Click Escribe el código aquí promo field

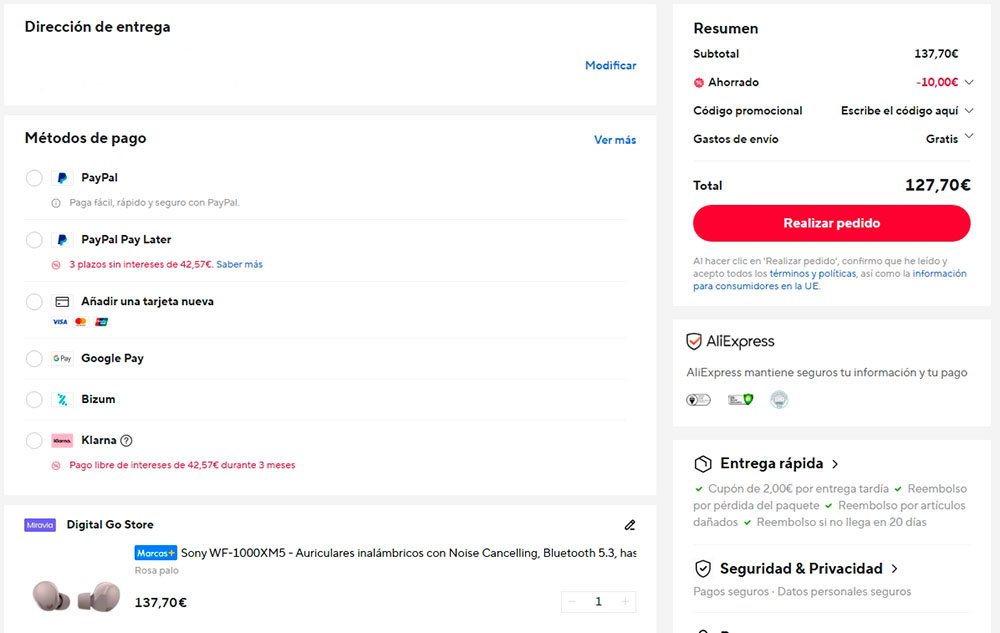pos(899,111)
